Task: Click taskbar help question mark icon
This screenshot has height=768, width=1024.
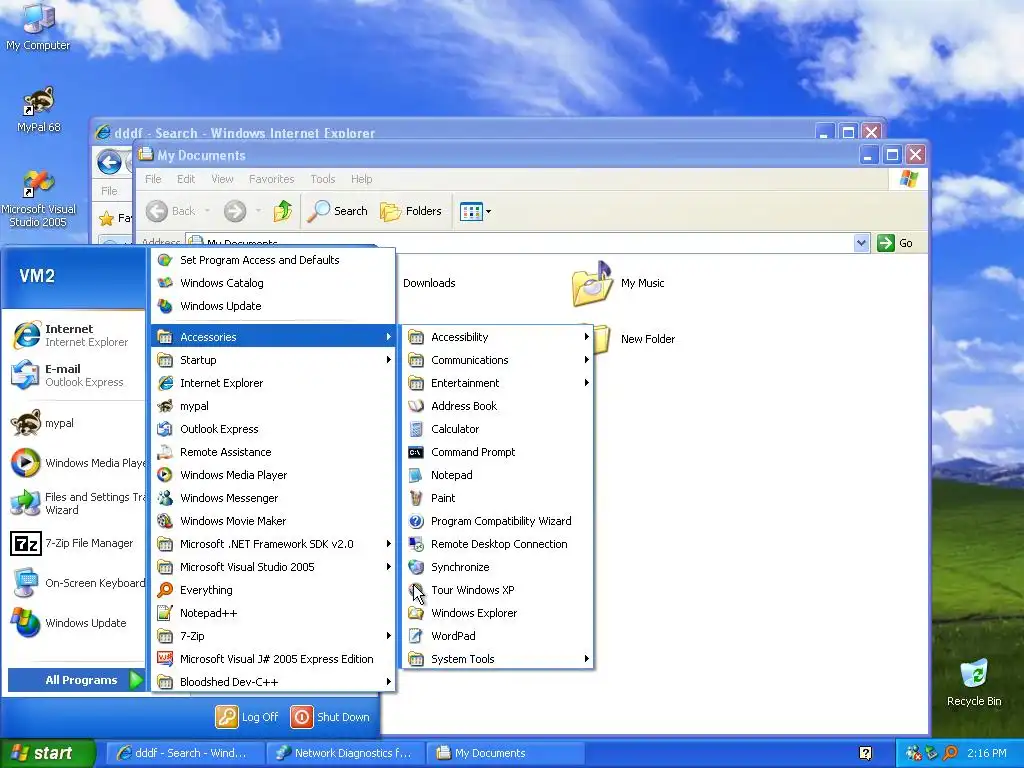Action: pos(866,753)
